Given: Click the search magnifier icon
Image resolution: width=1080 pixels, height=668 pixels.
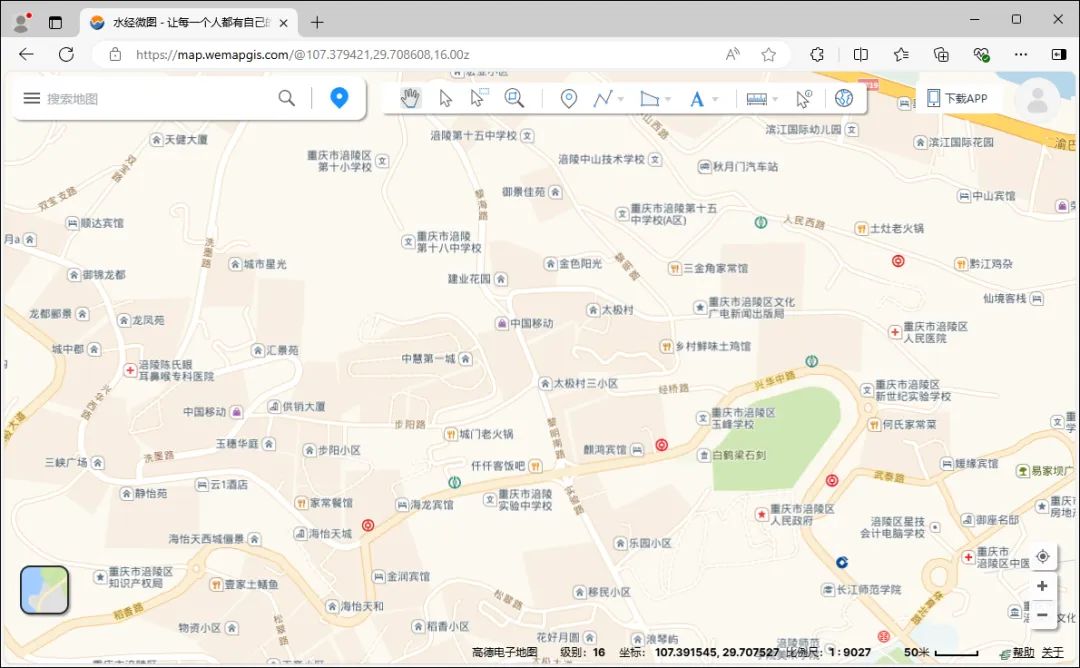Looking at the screenshot, I should click(287, 98).
